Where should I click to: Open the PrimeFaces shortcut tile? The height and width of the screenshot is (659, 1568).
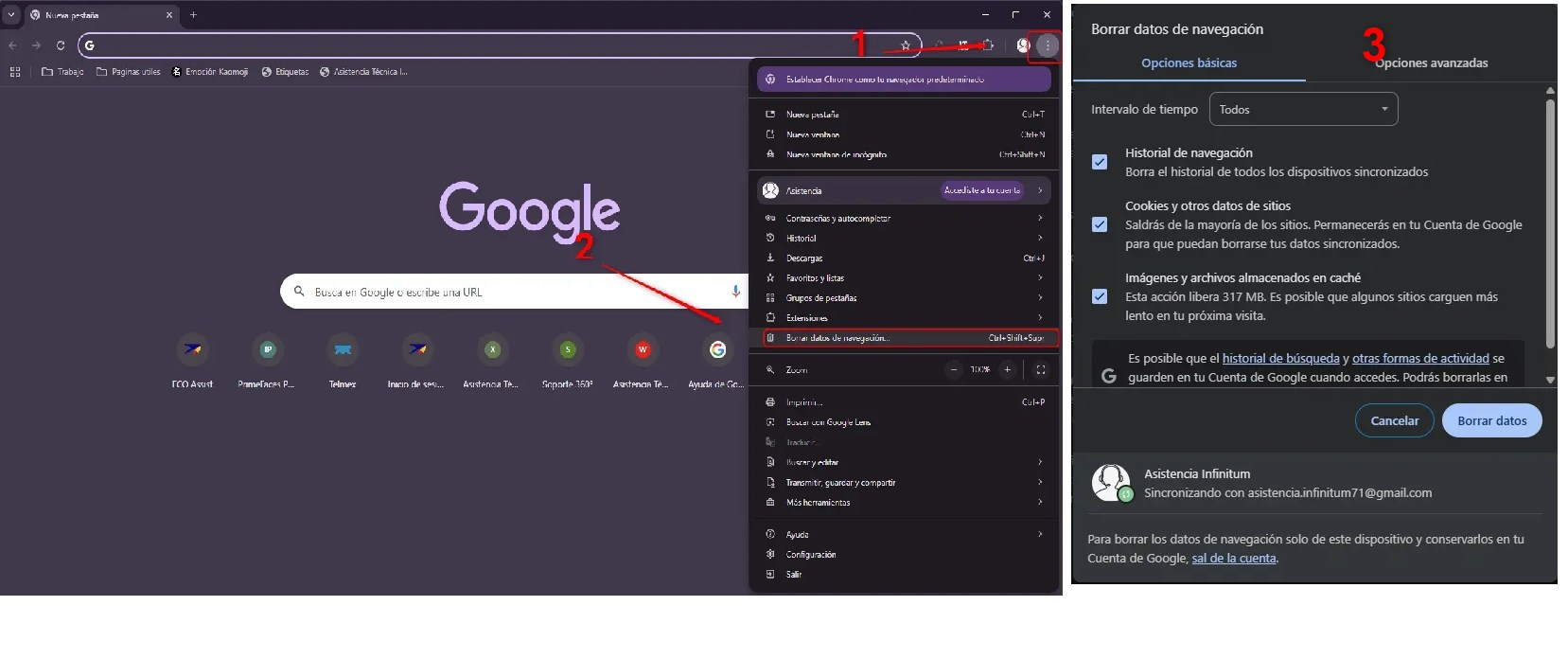coord(267,361)
